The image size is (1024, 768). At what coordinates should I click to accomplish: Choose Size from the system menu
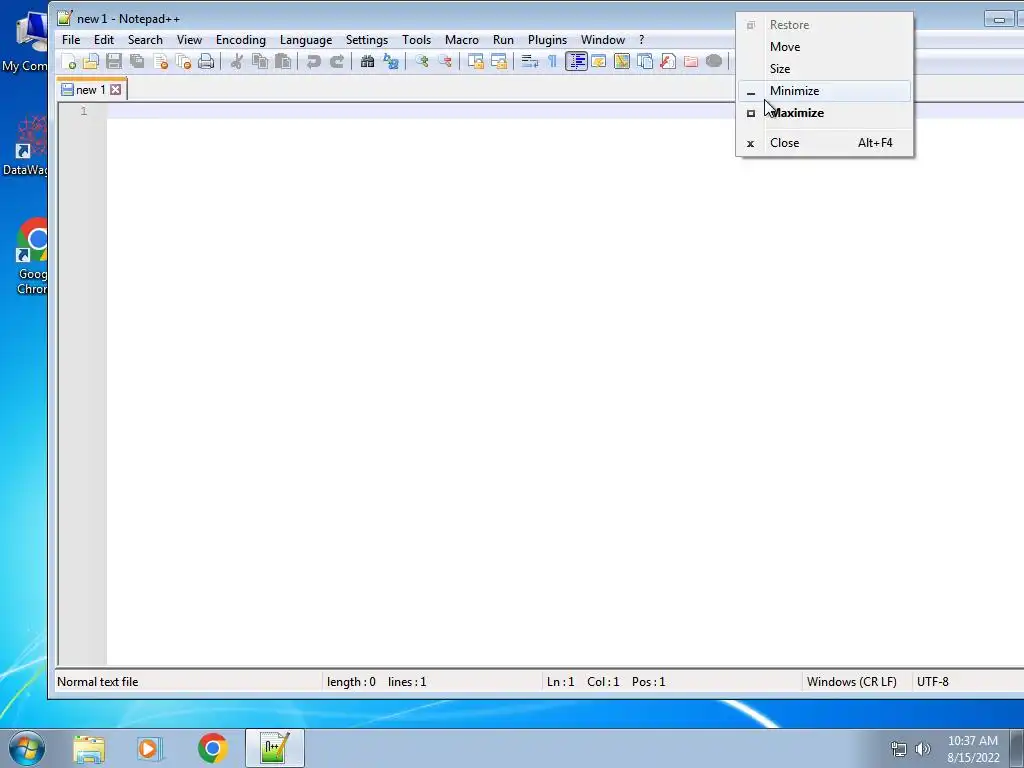point(824,69)
